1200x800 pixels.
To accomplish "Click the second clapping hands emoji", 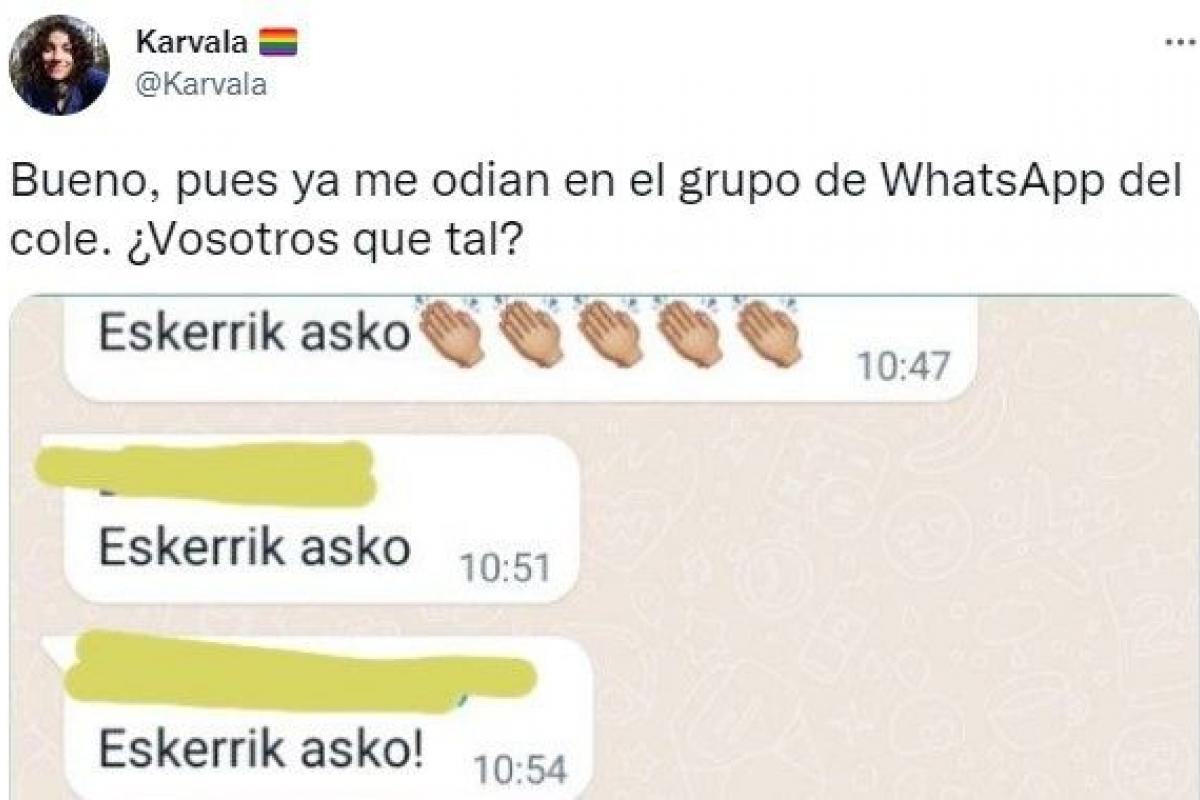I will point(531,331).
